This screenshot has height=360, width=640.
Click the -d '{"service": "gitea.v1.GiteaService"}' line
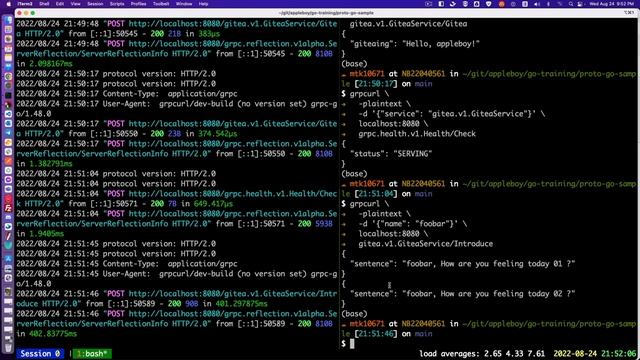pos(451,114)
